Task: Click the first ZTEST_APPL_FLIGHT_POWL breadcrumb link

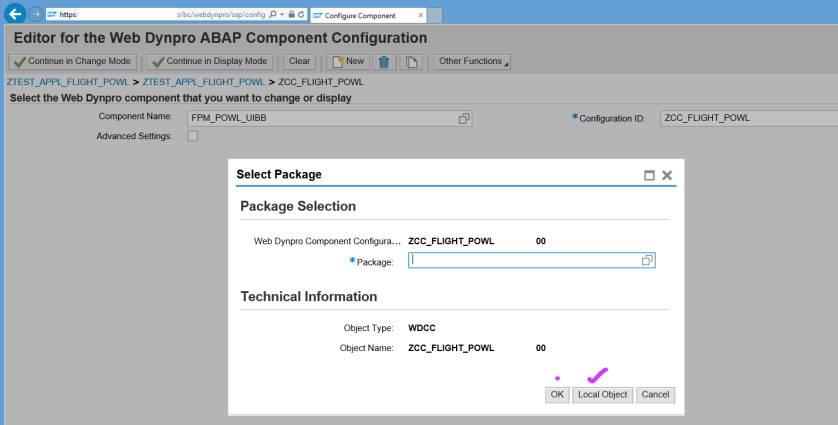Action: [x=68, y=81]
